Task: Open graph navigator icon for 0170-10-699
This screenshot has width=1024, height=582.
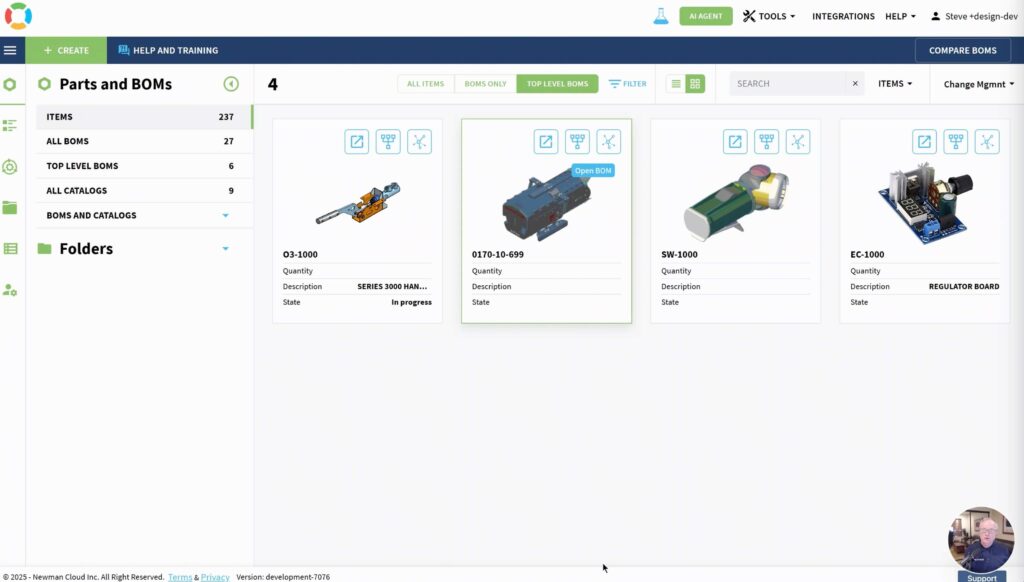Action: pyautogui.click(x=609, y=142)
